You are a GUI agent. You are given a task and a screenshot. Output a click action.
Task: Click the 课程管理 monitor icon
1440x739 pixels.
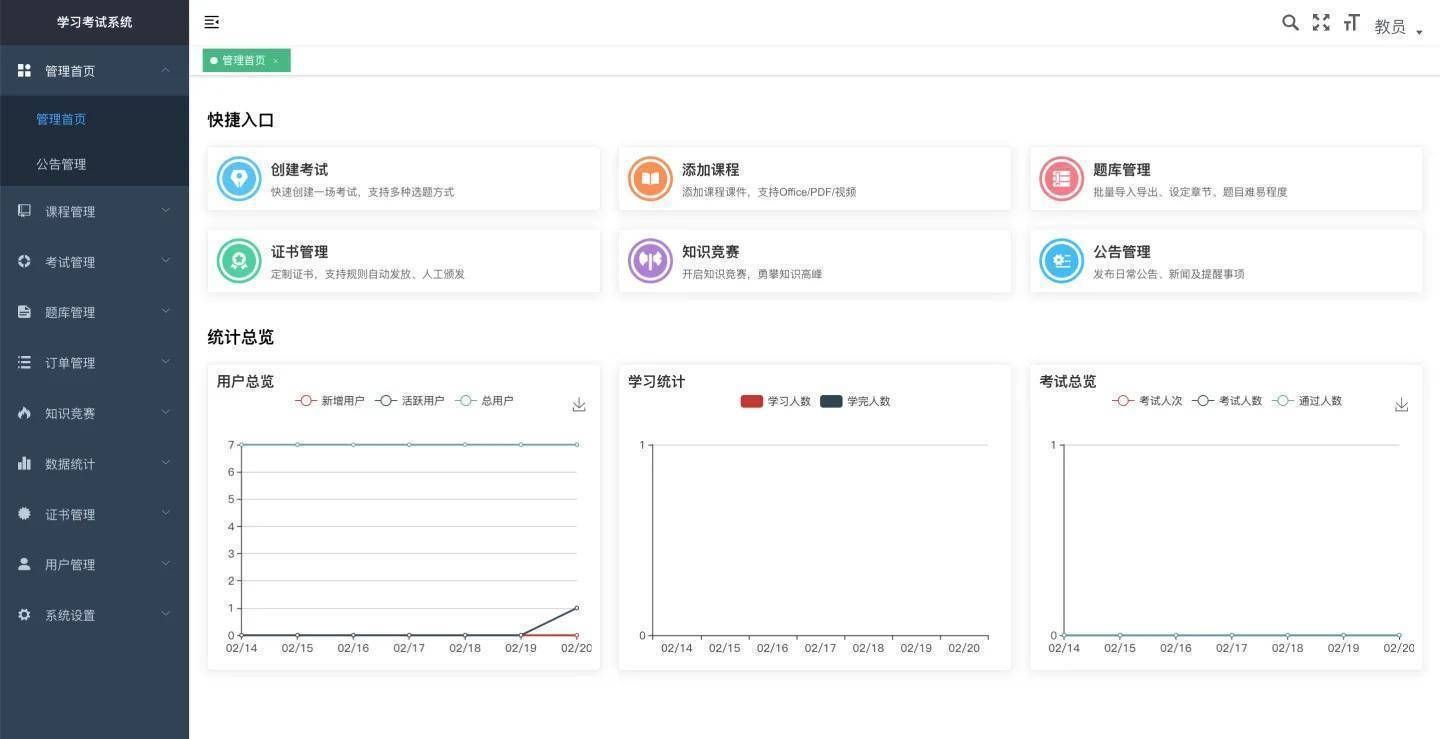click(24, 211)
